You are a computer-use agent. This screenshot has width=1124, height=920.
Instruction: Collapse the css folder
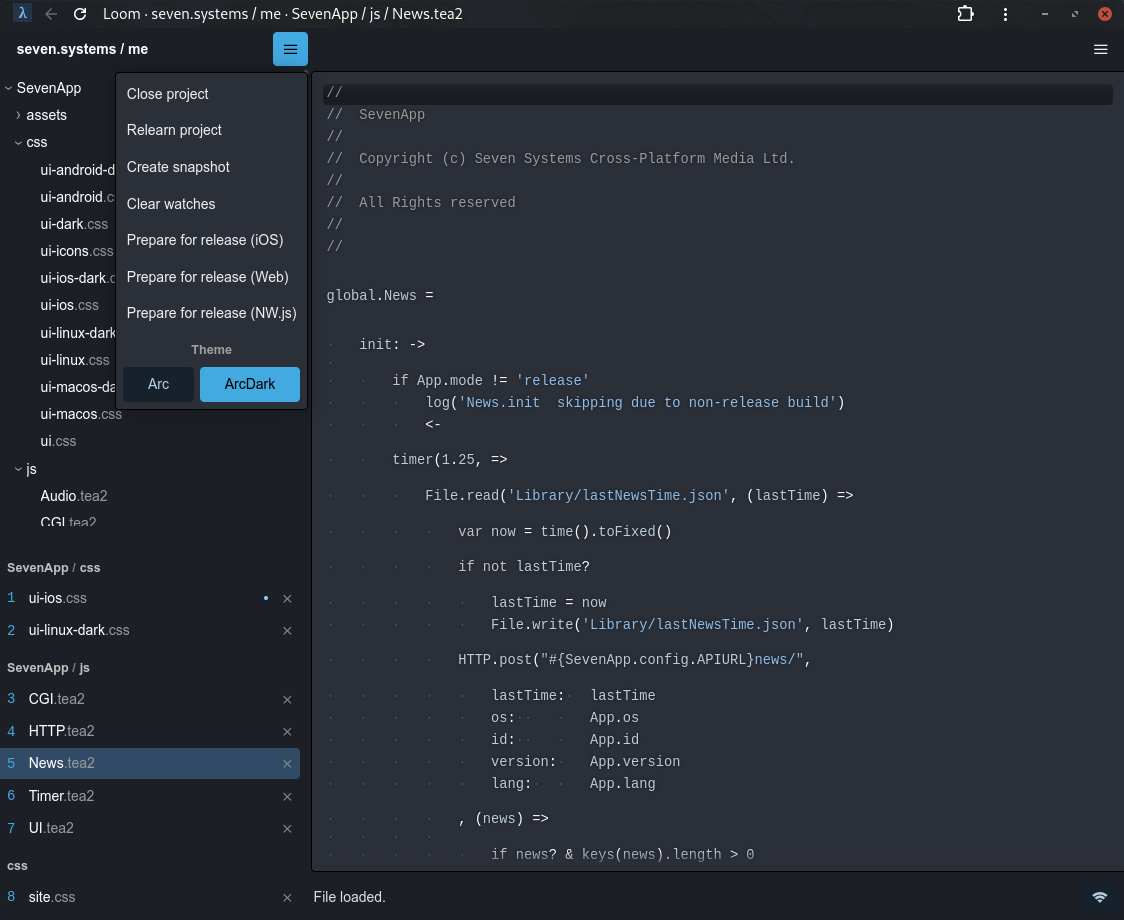[19, 143]
